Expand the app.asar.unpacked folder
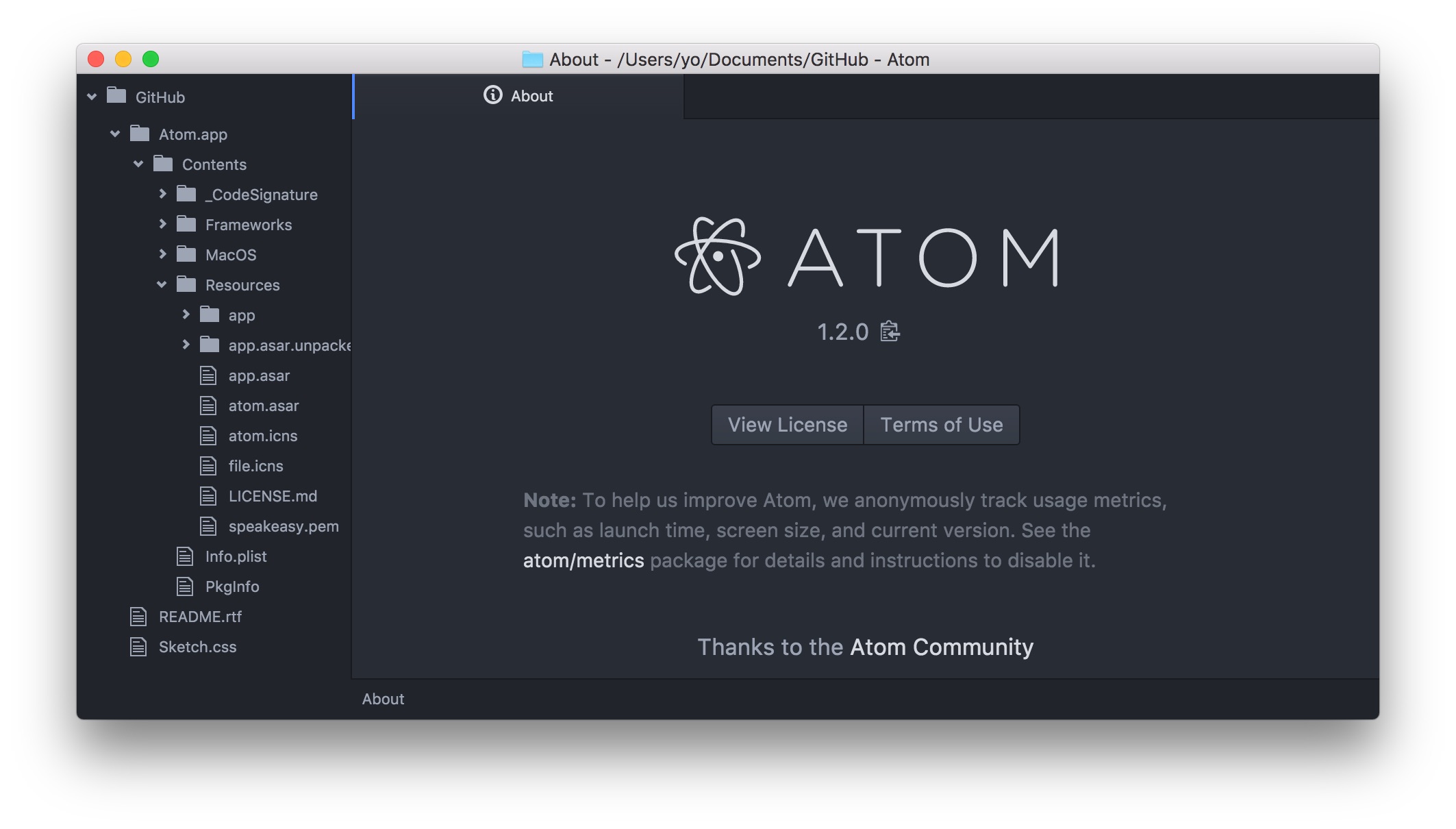Viewport: 1456px width, 829px height. coord(186,345)
